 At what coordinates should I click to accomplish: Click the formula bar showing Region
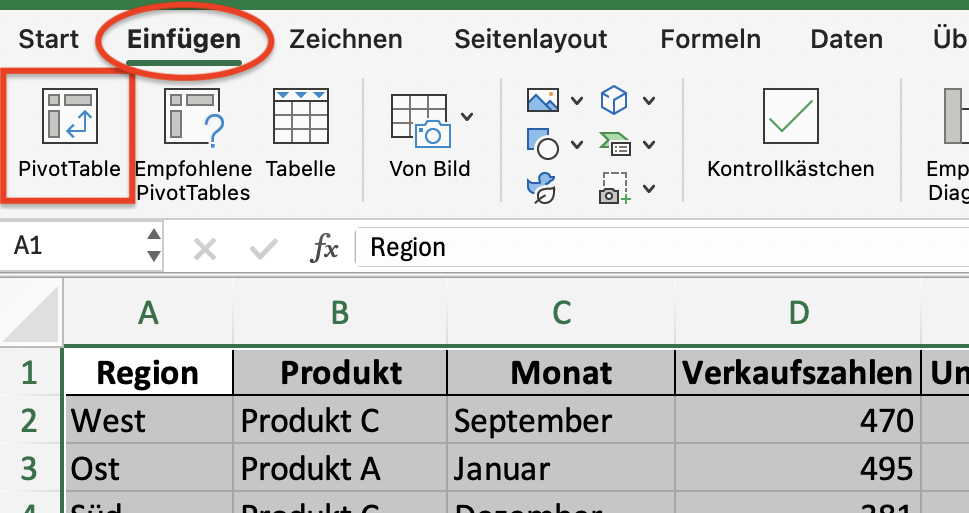662,247
